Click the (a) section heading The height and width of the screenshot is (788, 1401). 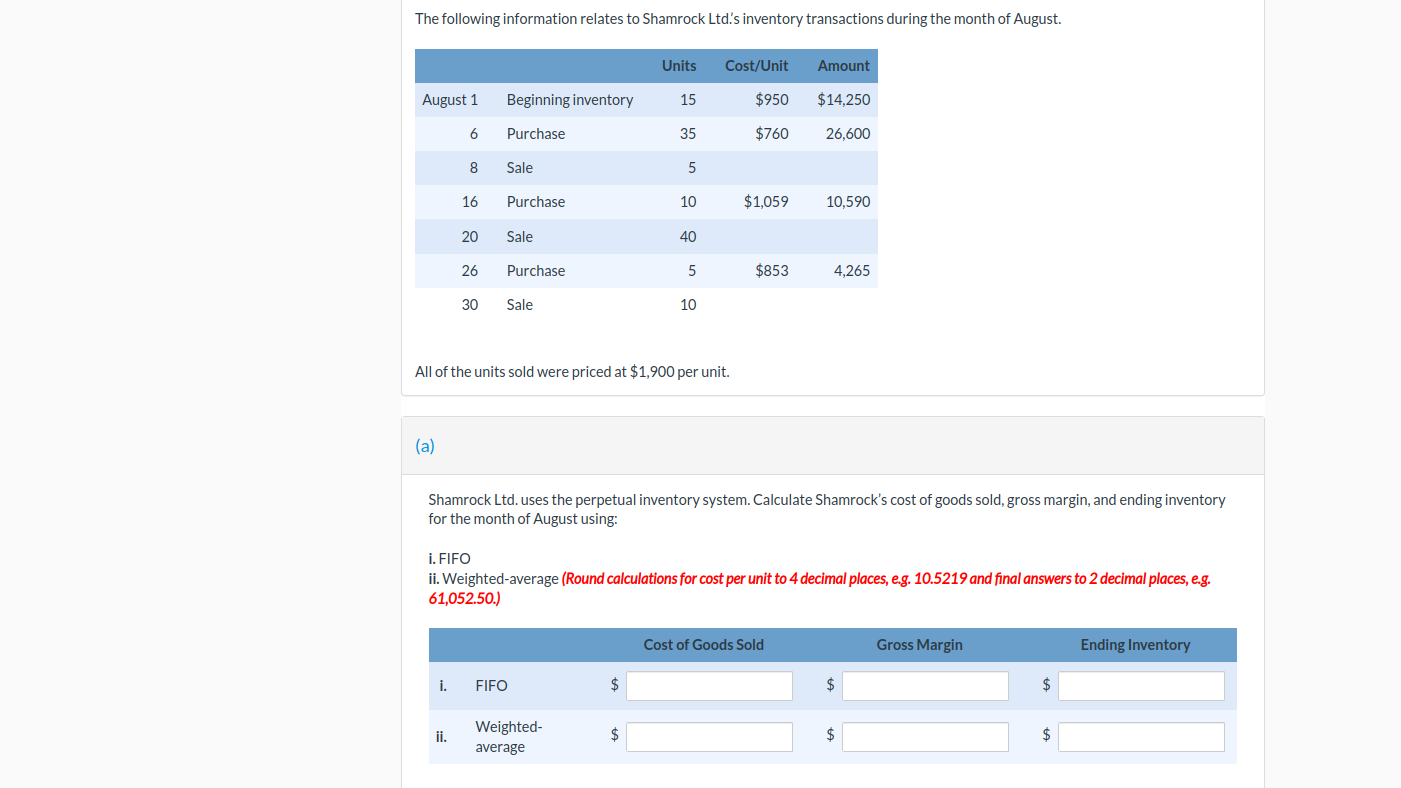click(x=425, y=446)
